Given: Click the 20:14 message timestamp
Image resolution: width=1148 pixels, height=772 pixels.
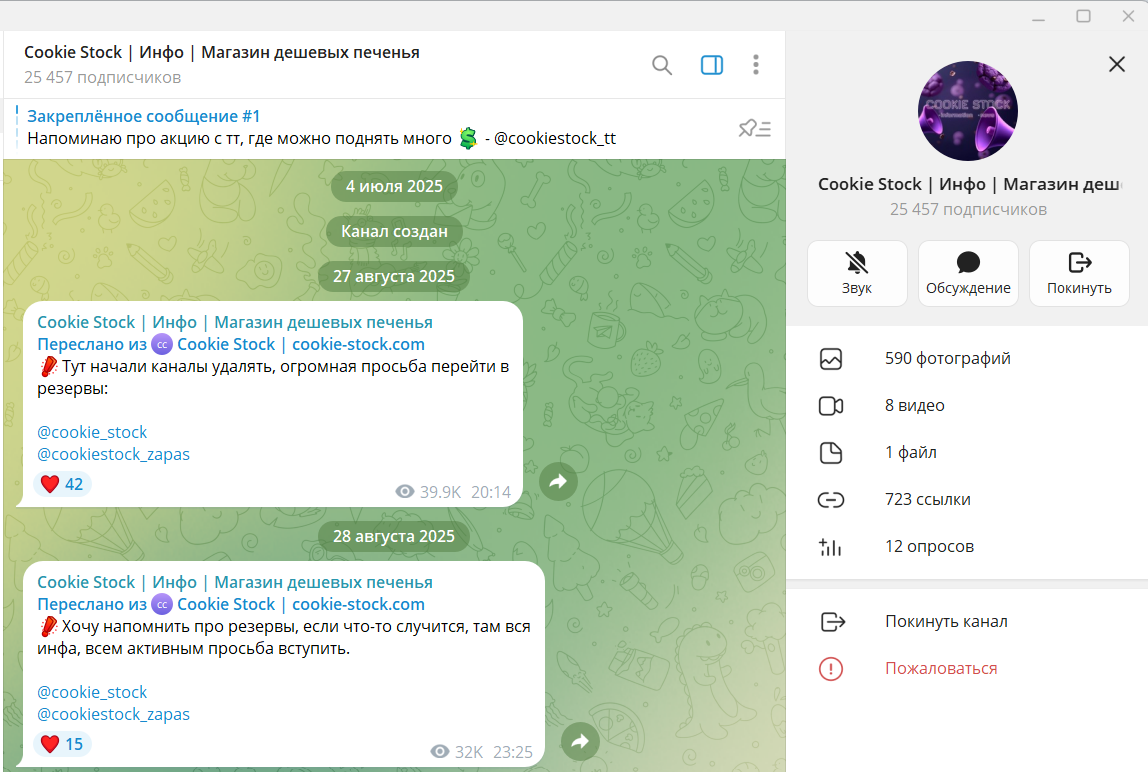Looking at the screenshot, I should (491, 492).
